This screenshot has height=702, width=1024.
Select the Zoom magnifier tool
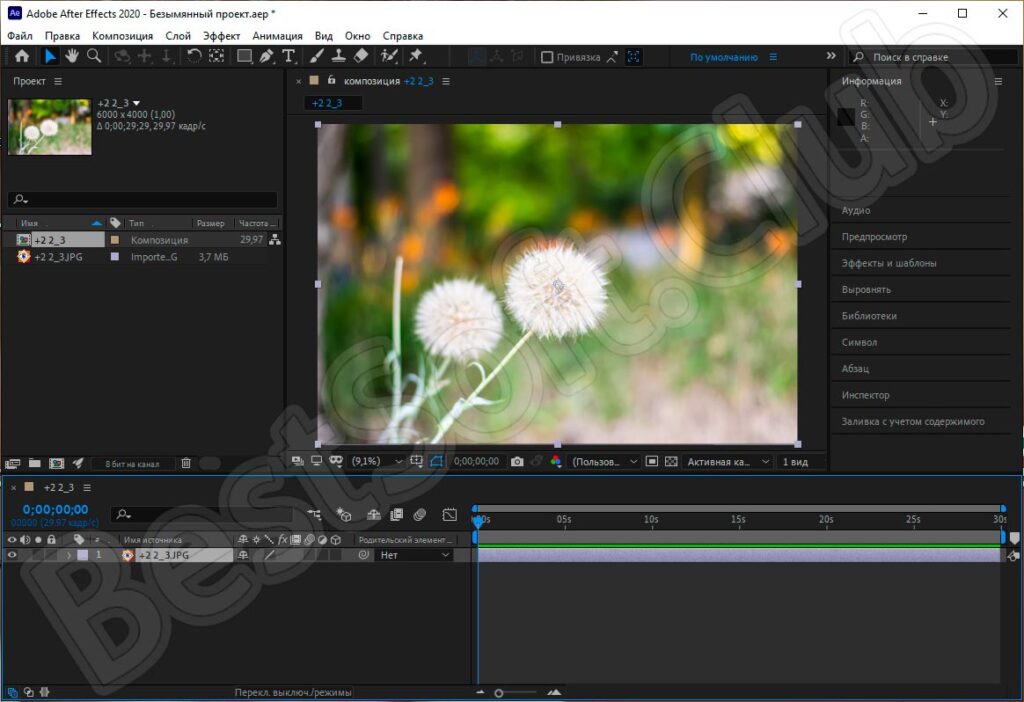(94, 57)
